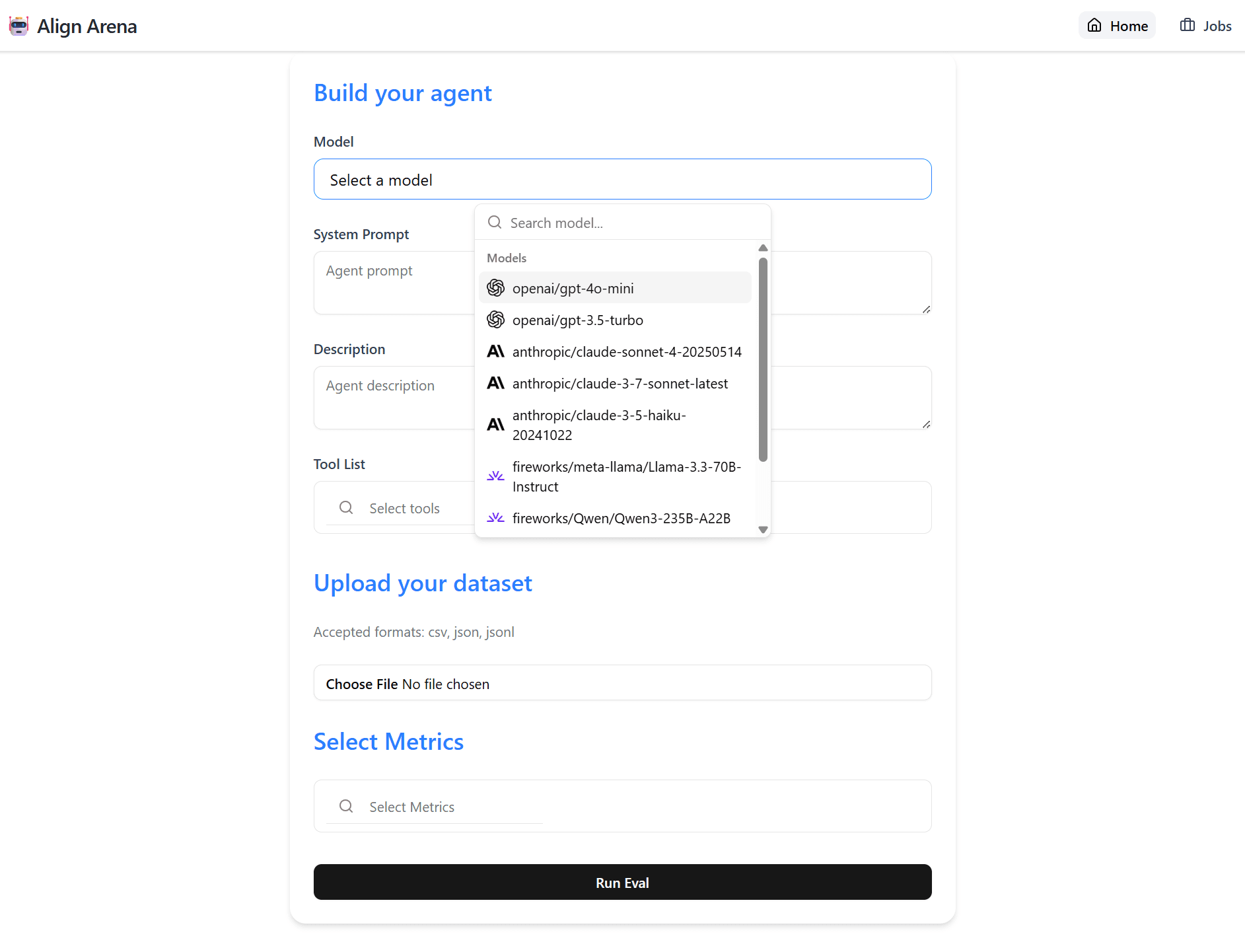
Task: Click the search icon in Tool List
Action: (346, 507)
